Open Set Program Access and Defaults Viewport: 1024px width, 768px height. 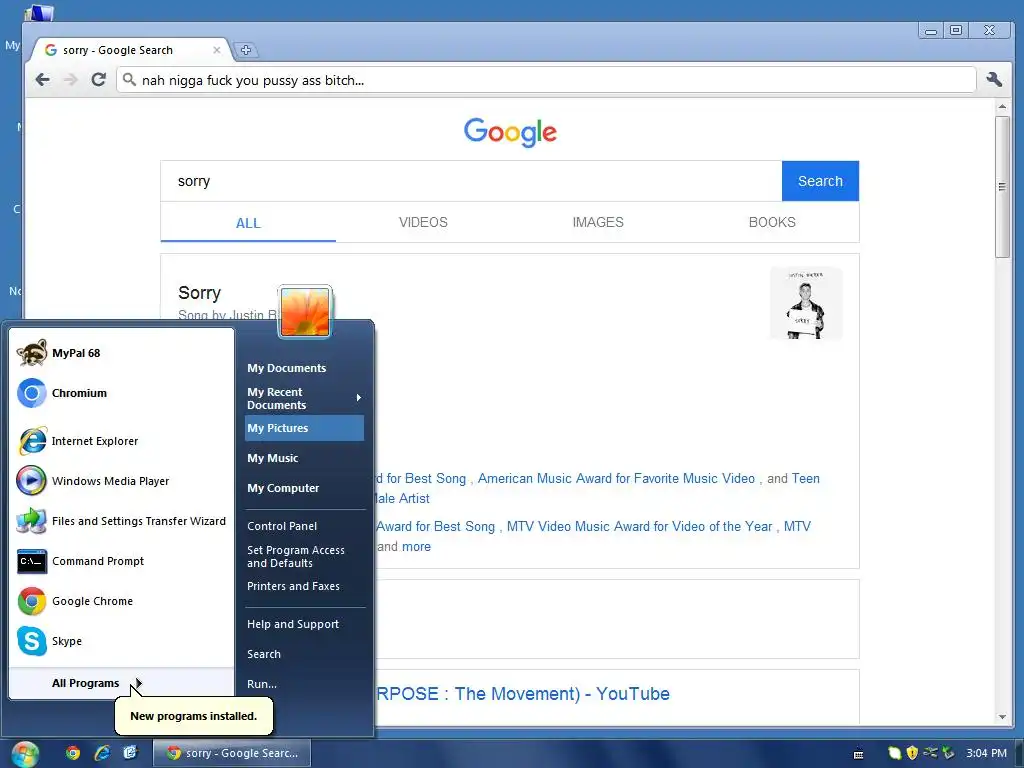[x=304, y=556]
